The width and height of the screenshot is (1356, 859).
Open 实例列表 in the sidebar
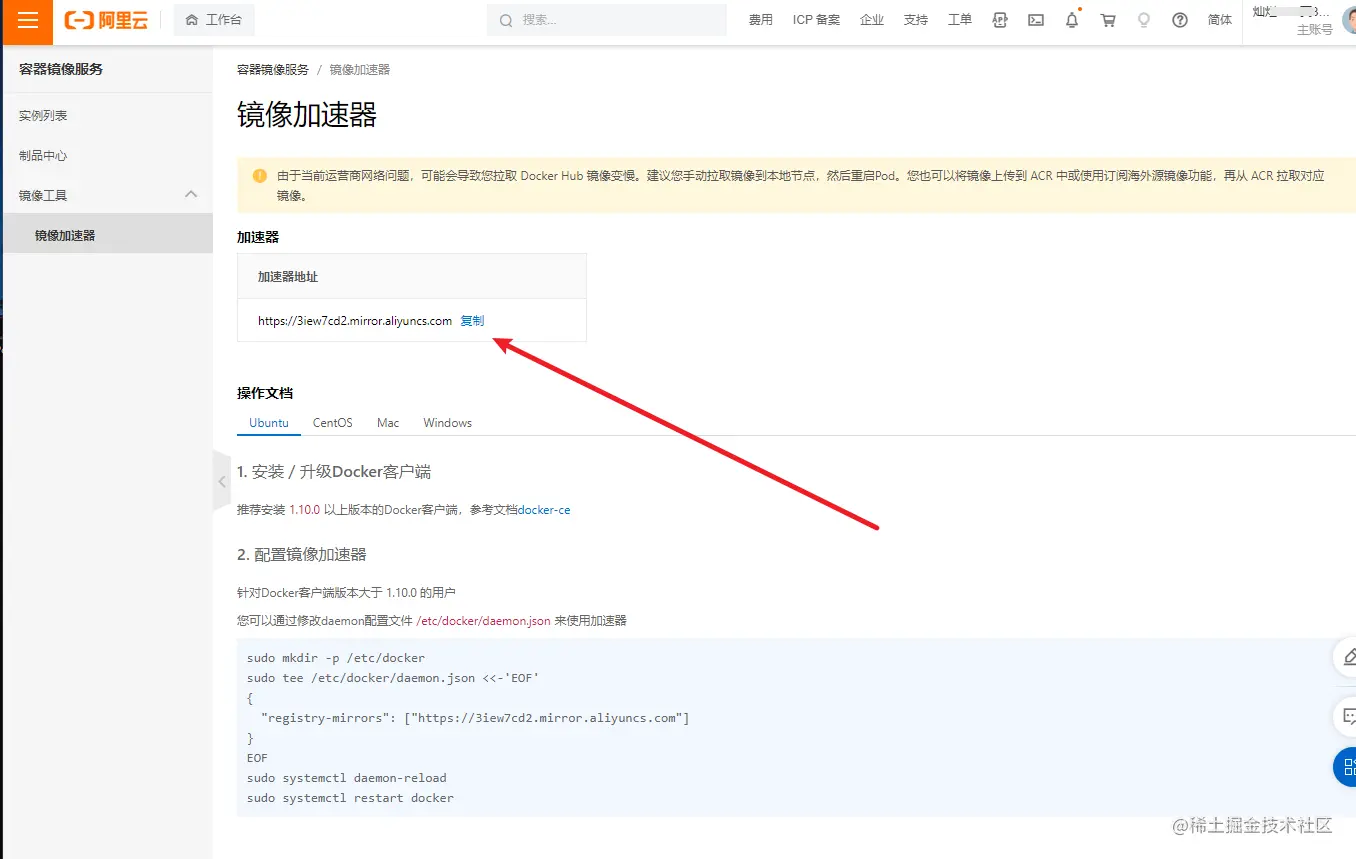point(43,116)
